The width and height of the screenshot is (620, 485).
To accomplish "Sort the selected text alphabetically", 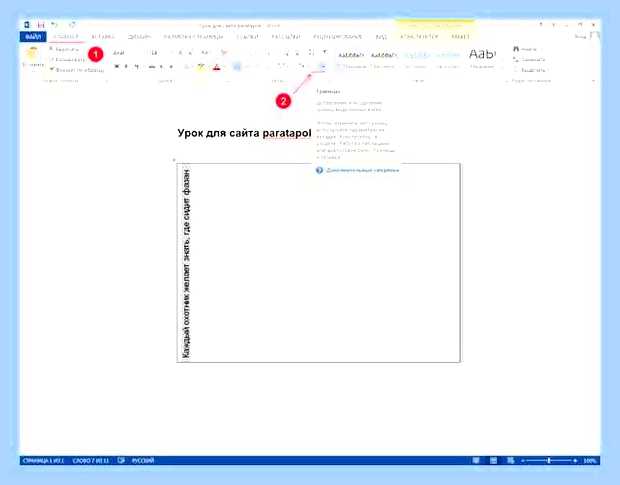I will tap(312, 53).
